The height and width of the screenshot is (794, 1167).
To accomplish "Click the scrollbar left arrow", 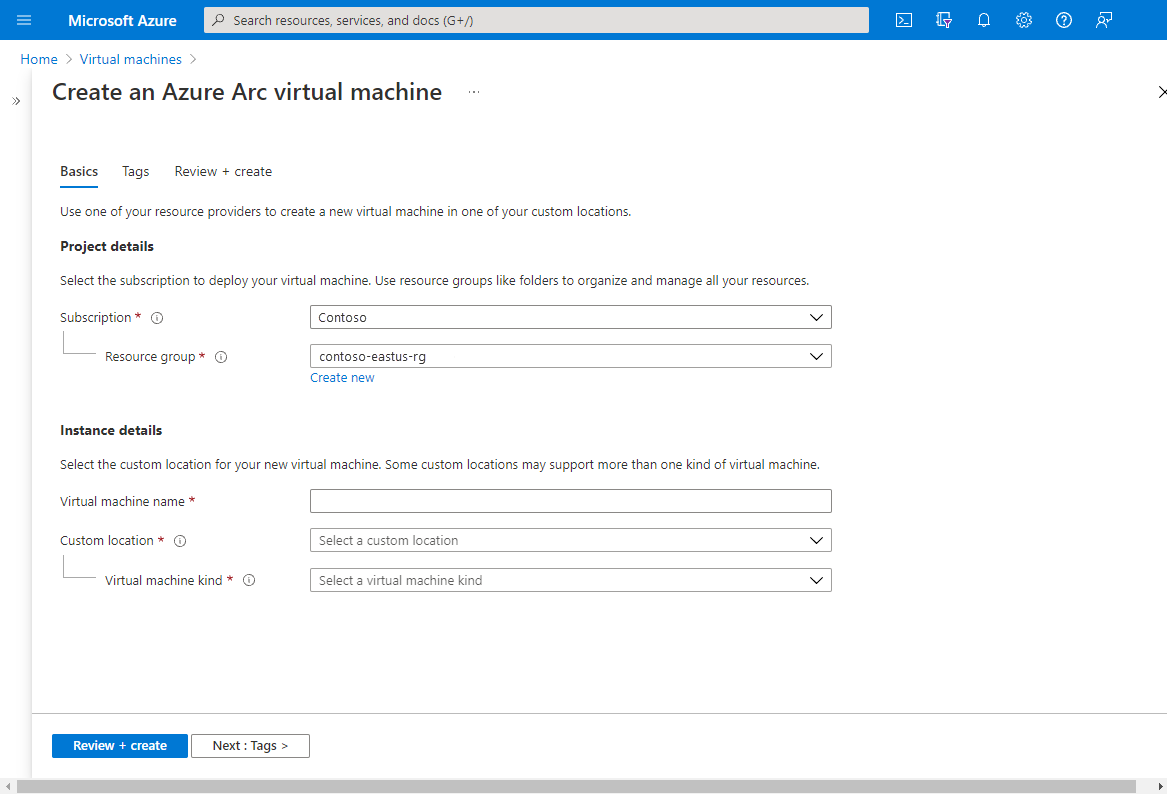I will 7,787.
